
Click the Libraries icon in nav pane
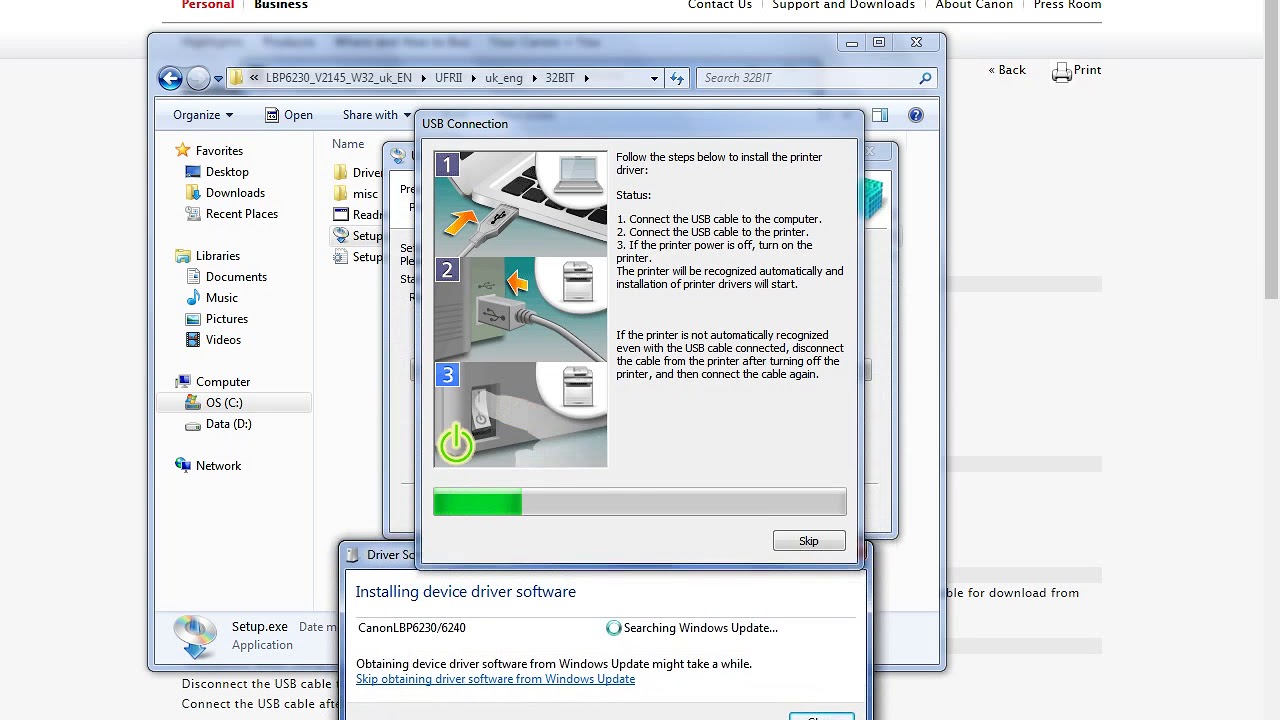182,256
